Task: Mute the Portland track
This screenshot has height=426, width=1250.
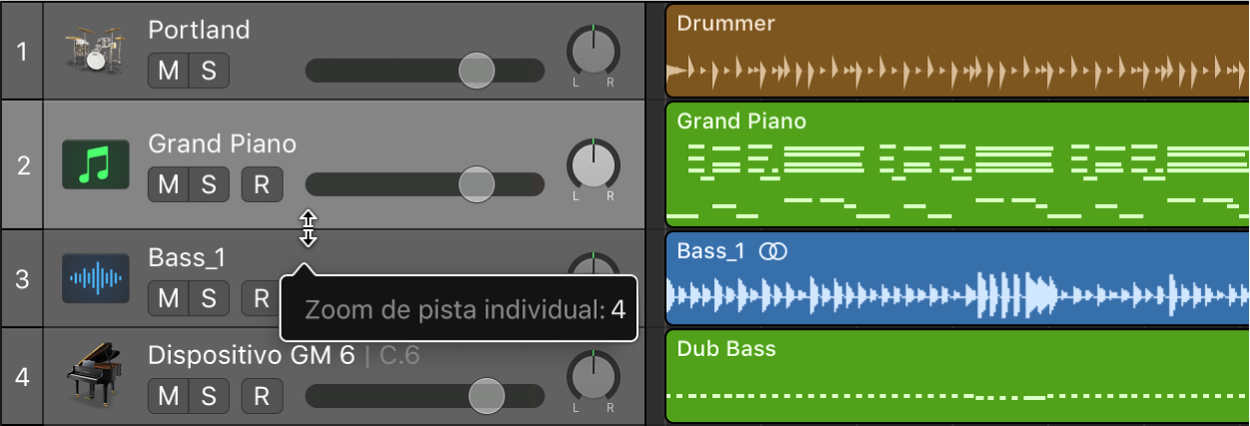Action: point(169,71)
